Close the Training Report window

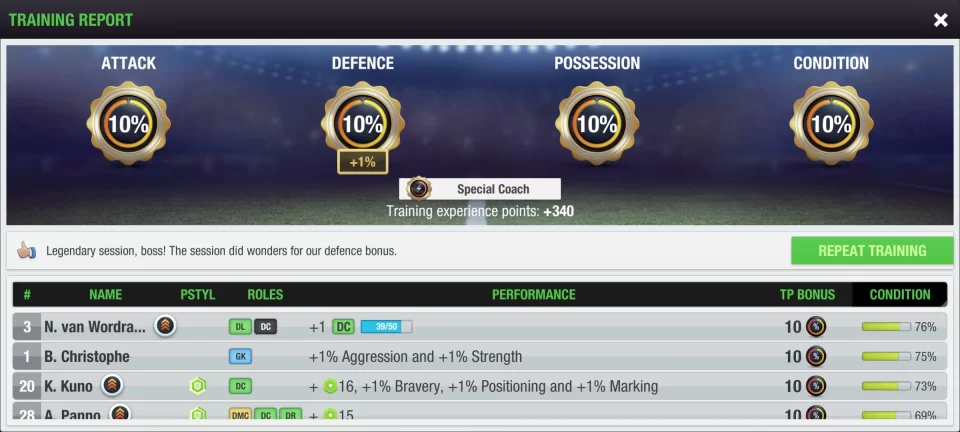point(940,20)
